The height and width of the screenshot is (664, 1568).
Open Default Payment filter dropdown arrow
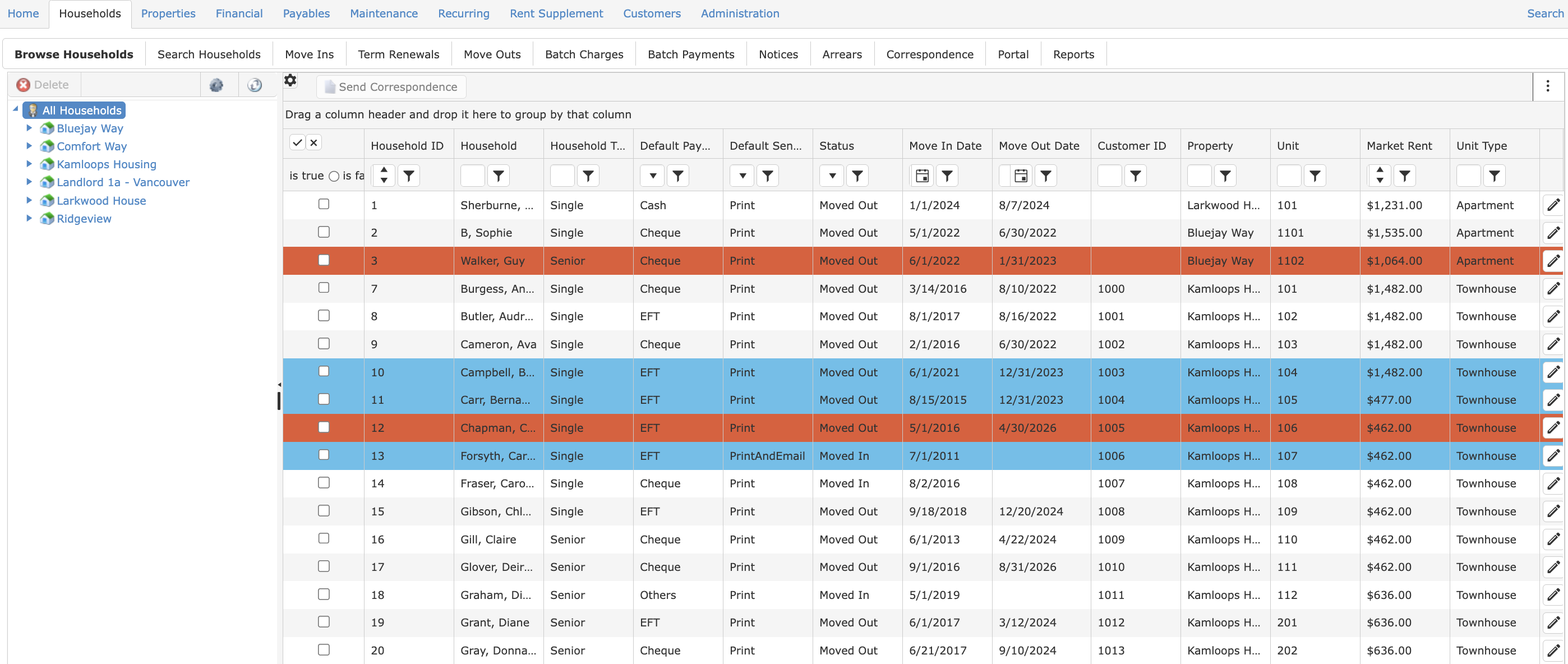653,176
